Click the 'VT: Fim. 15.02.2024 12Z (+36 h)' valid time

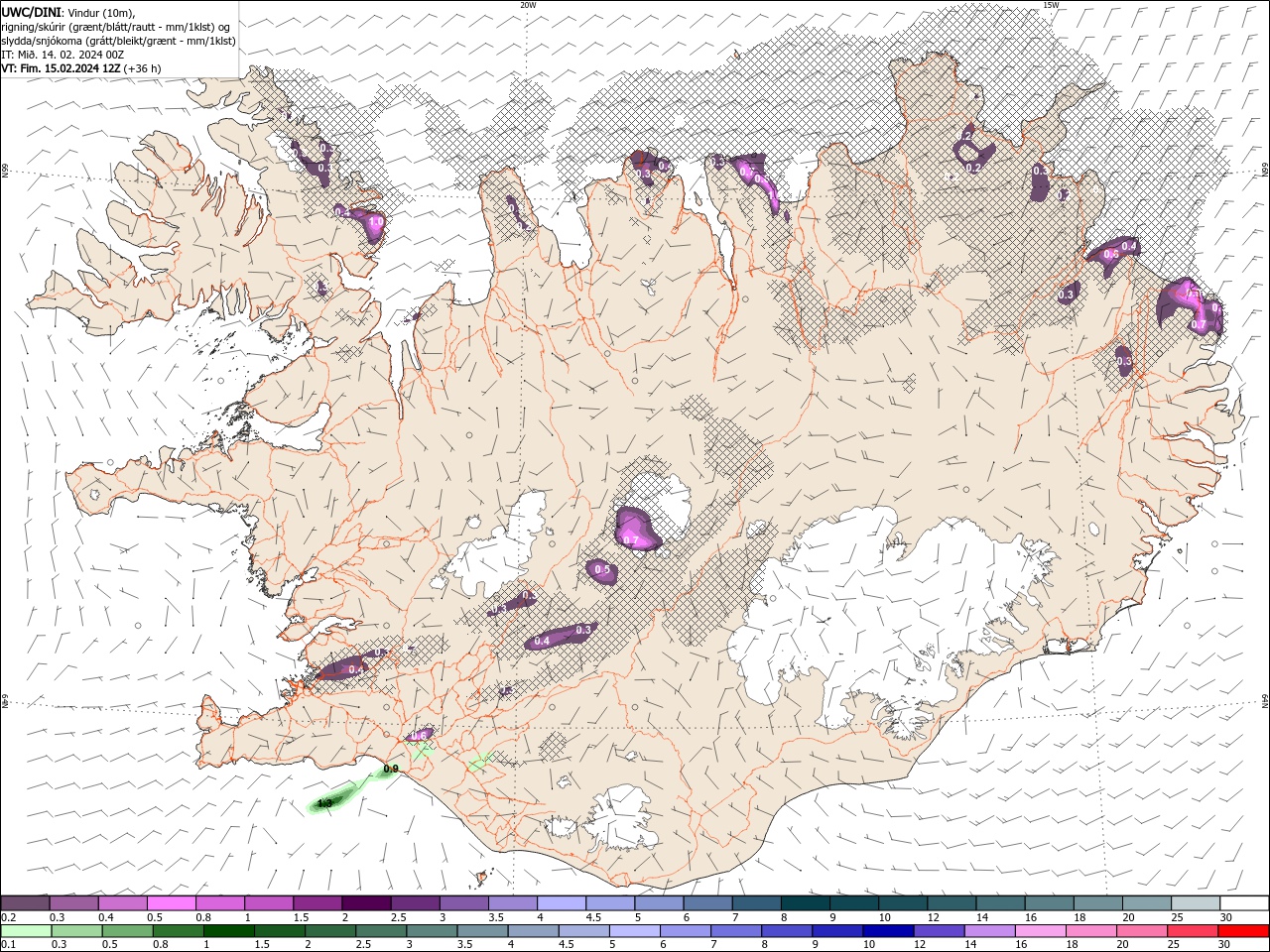point(81,68)
